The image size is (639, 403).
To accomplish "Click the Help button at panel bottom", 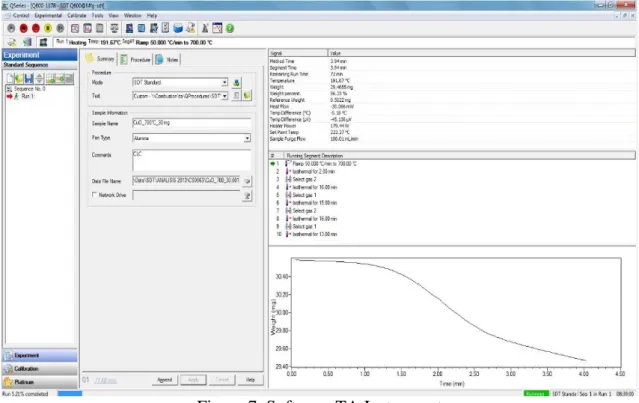I will click(250, 380).
